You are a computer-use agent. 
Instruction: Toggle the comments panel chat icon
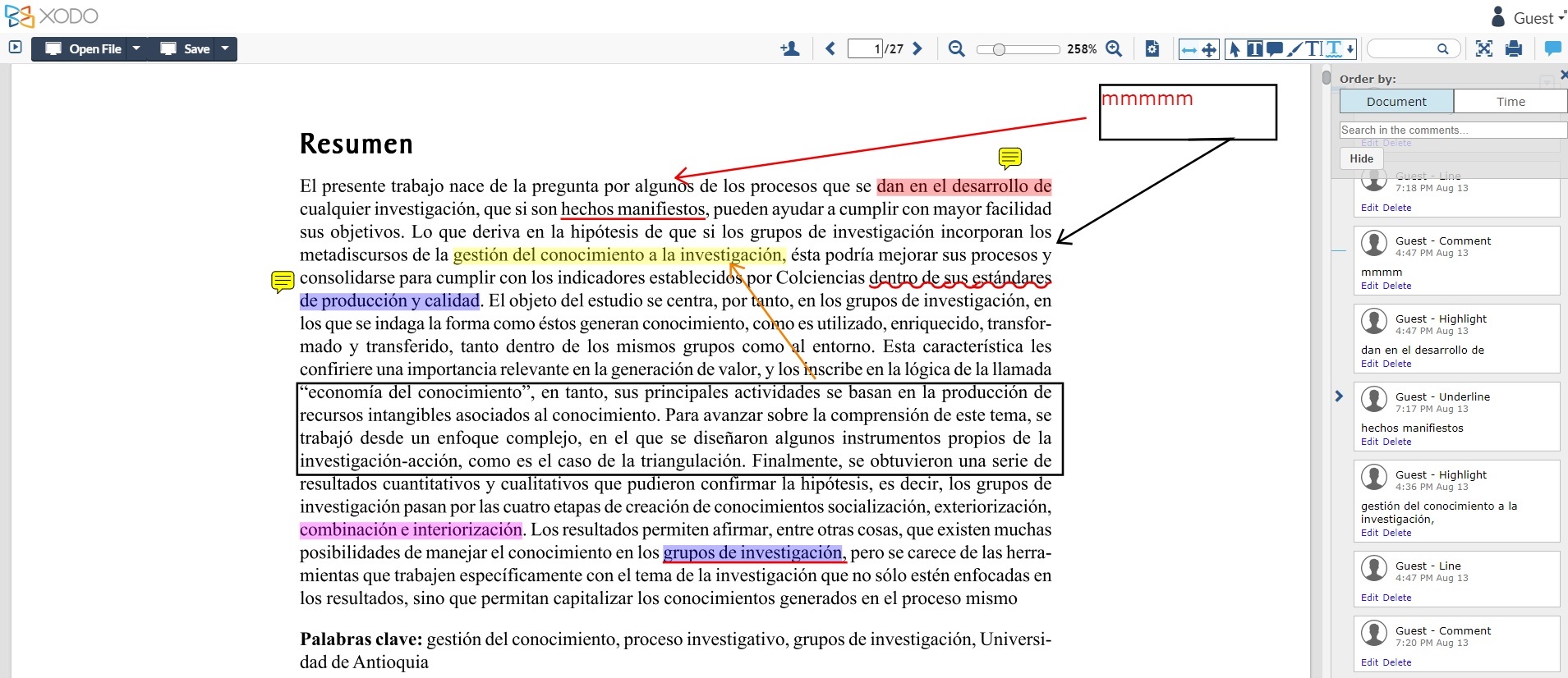click(x=1552, y=49)
